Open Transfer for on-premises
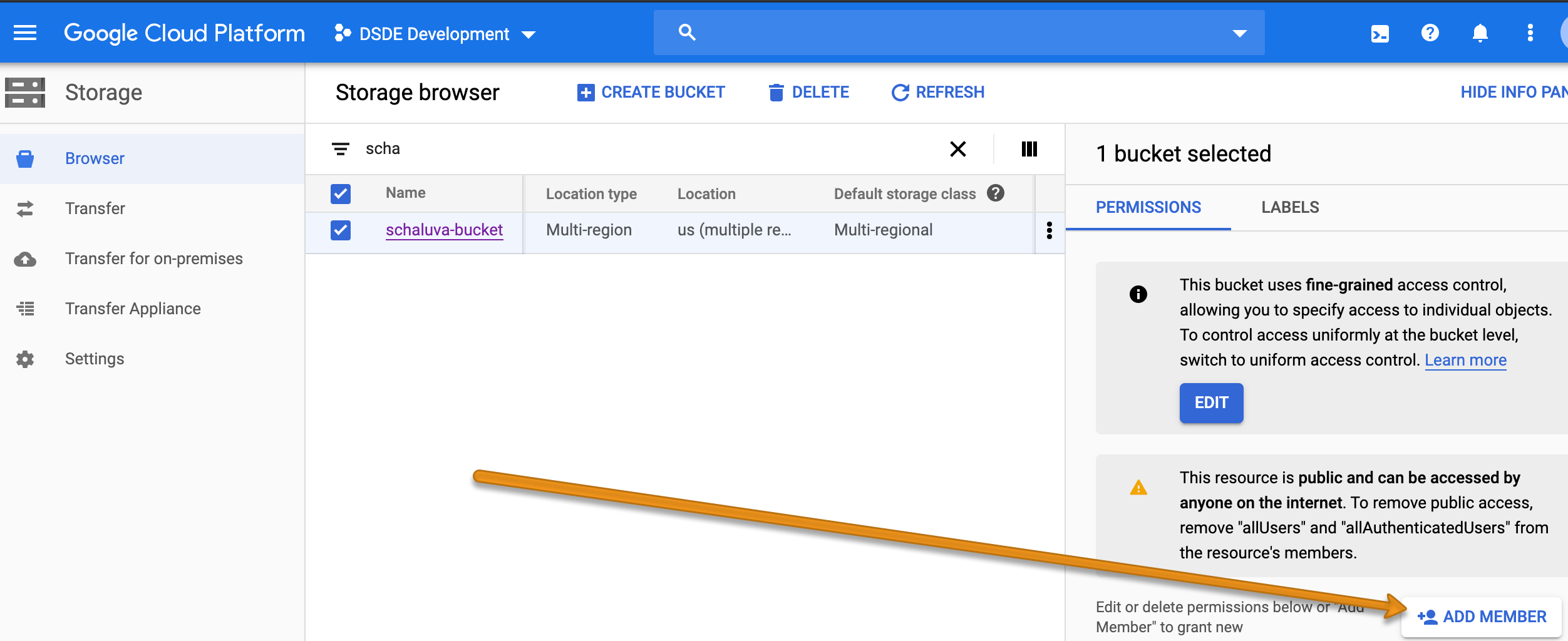 152,259
